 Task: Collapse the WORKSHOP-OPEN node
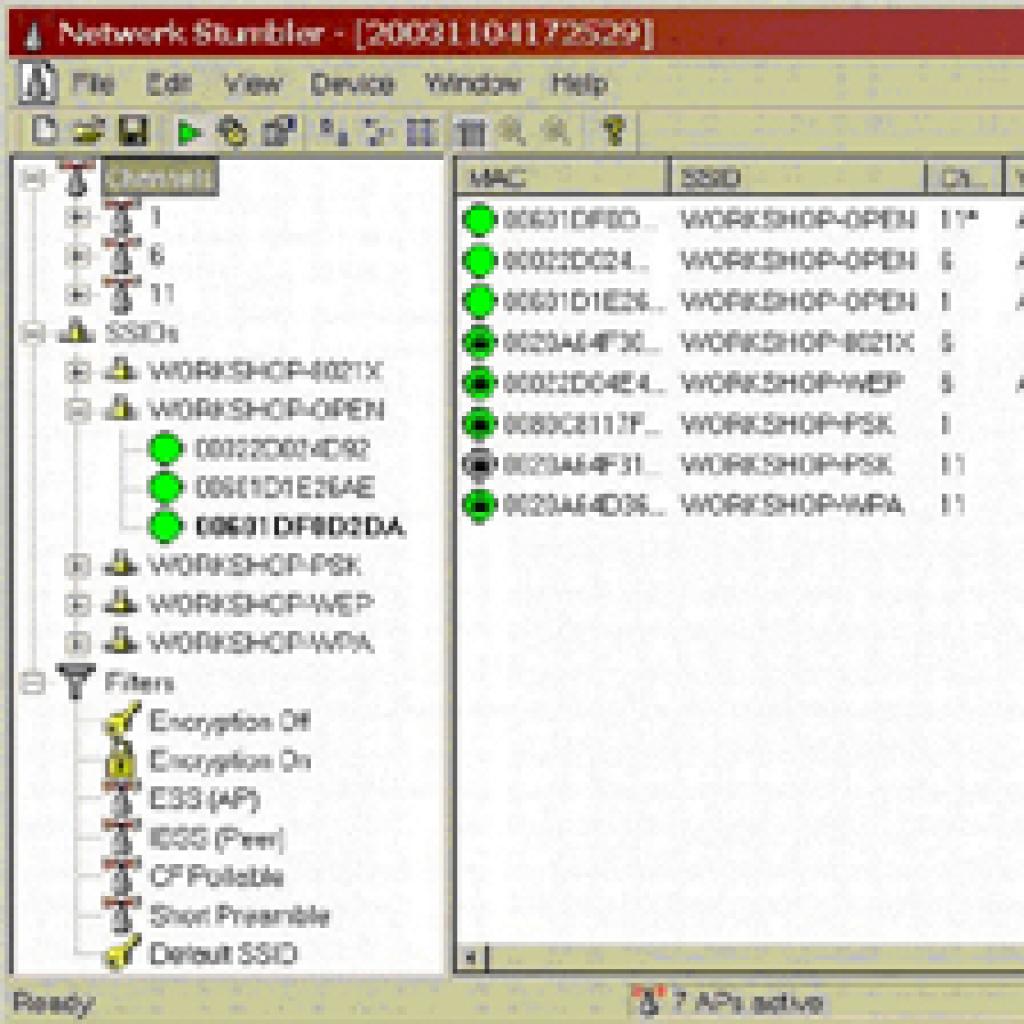(x=77, y=410)
